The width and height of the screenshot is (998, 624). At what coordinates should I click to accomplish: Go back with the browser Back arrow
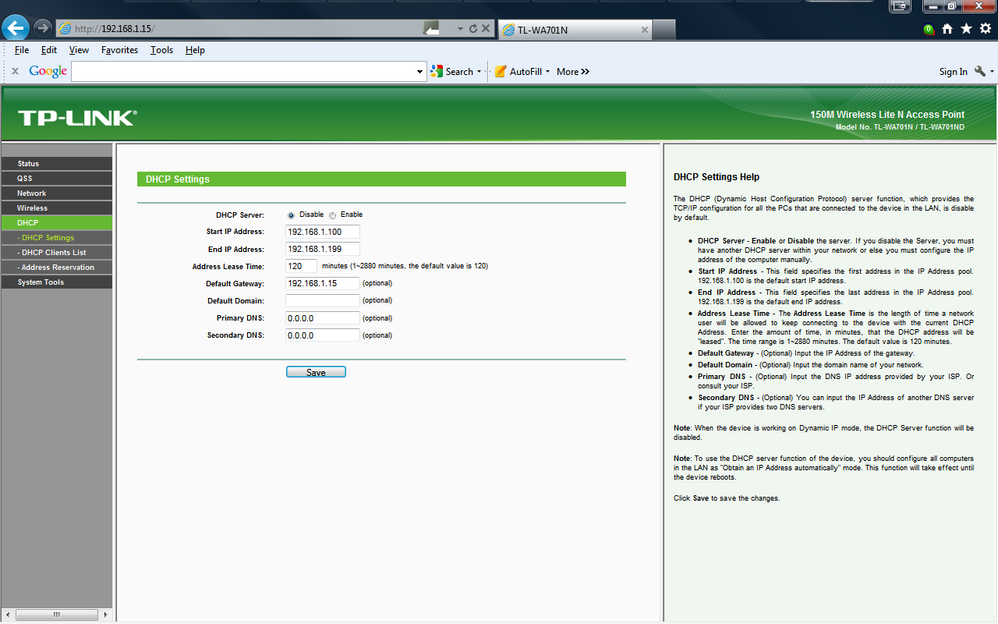pyautogui.click(x=15, y=28)
